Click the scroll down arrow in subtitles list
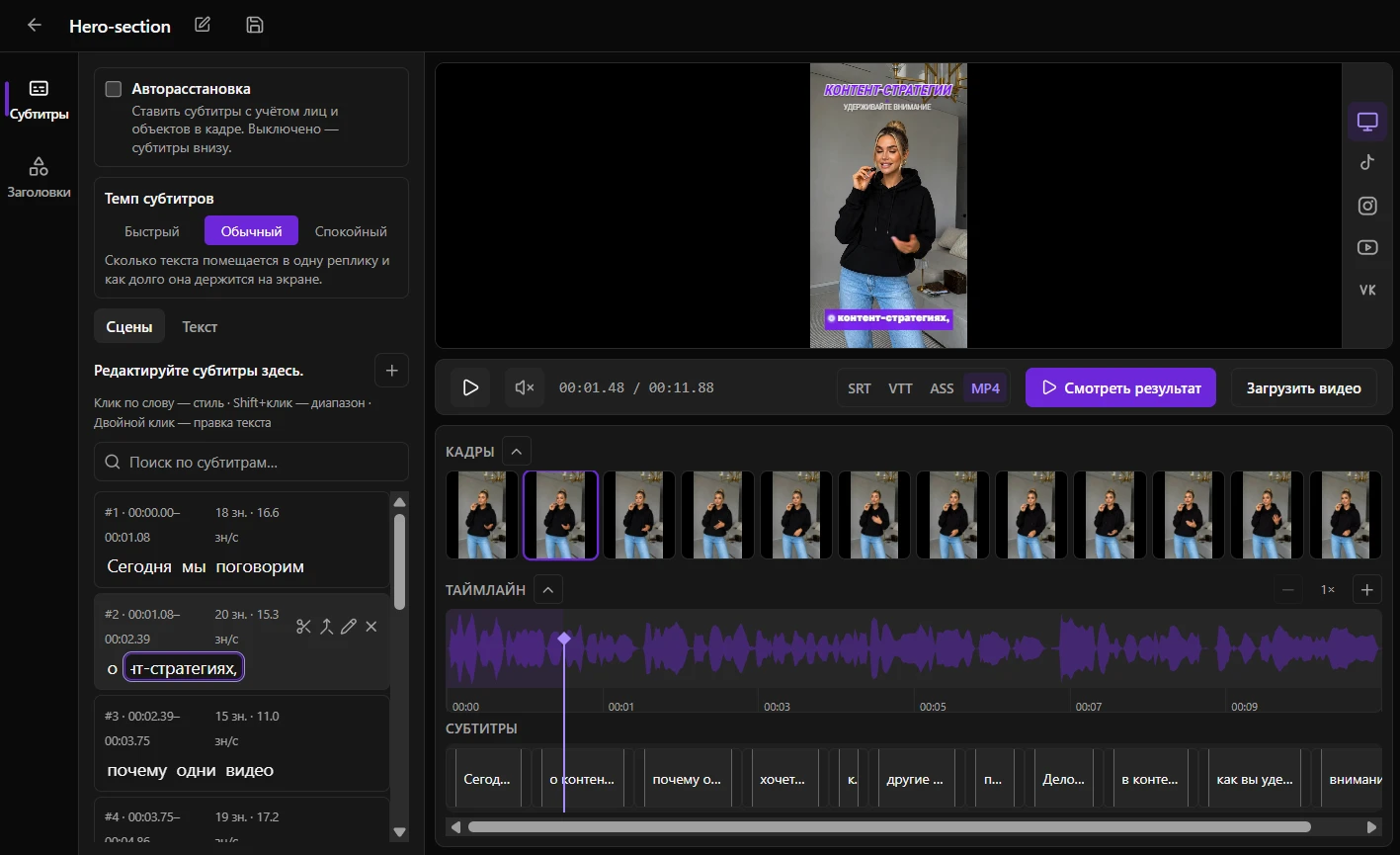 click(399, 833)
